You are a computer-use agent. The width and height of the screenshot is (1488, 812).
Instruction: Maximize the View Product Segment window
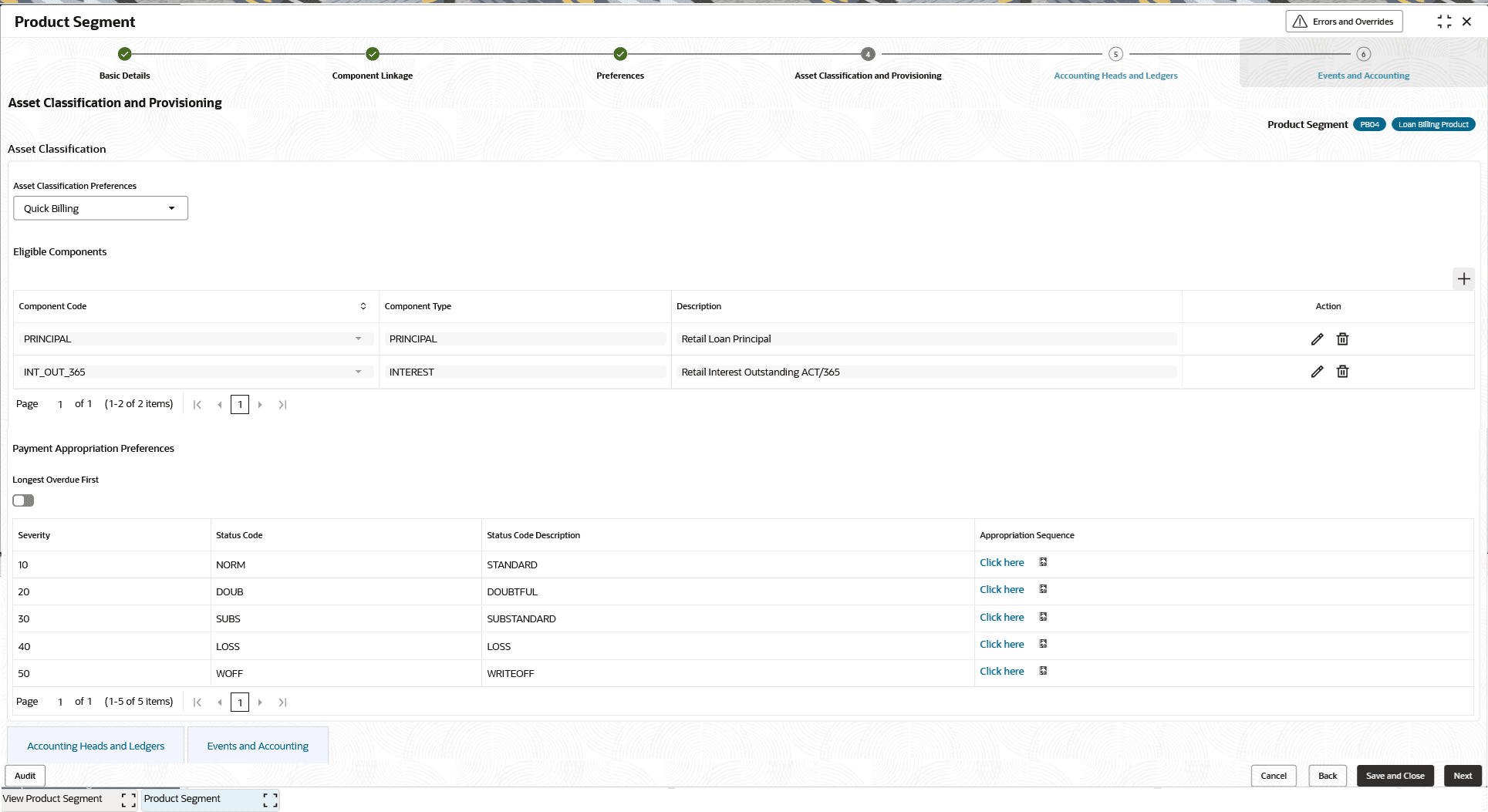pos(129,800)
